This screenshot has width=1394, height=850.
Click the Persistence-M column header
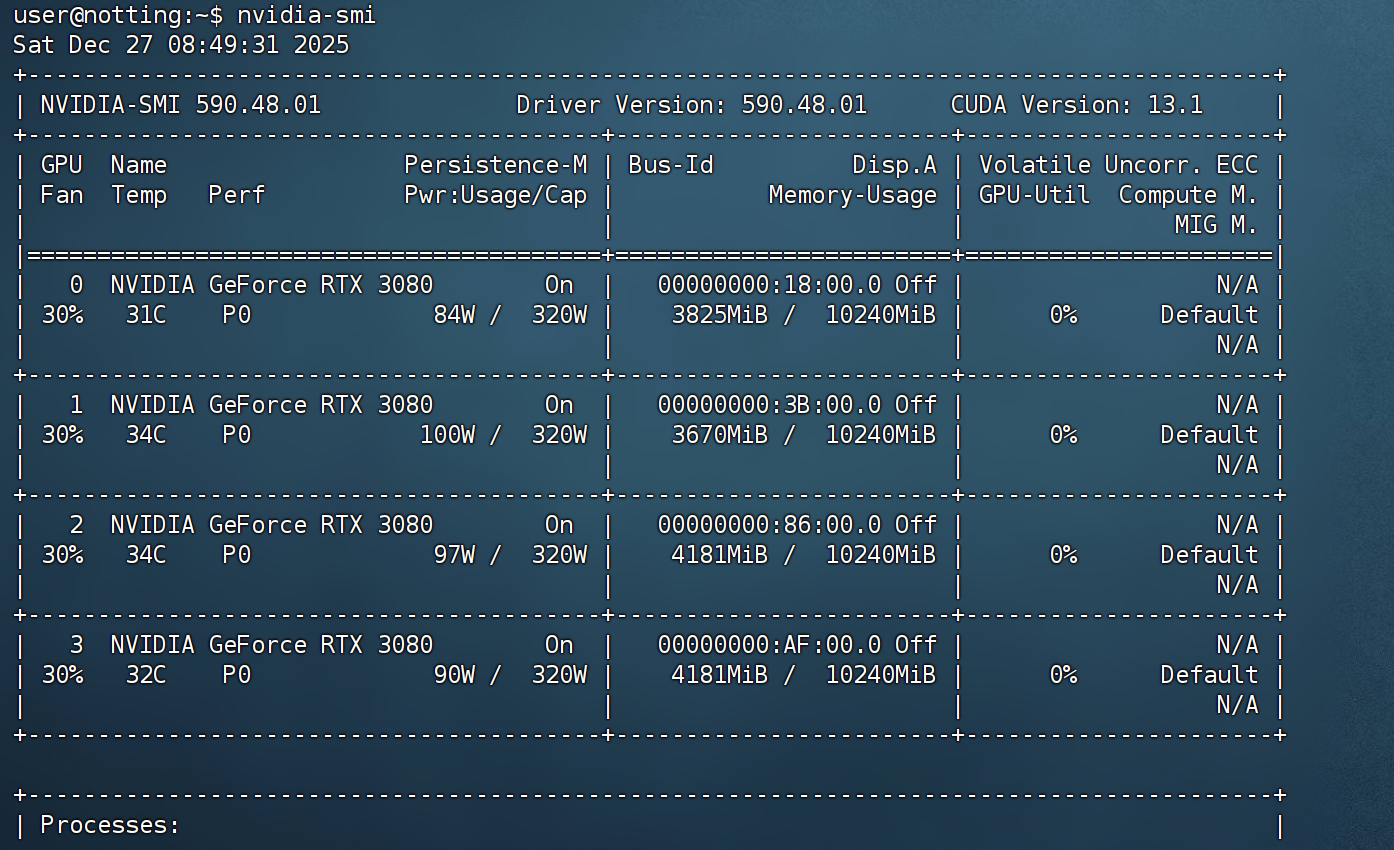[496, 165]
